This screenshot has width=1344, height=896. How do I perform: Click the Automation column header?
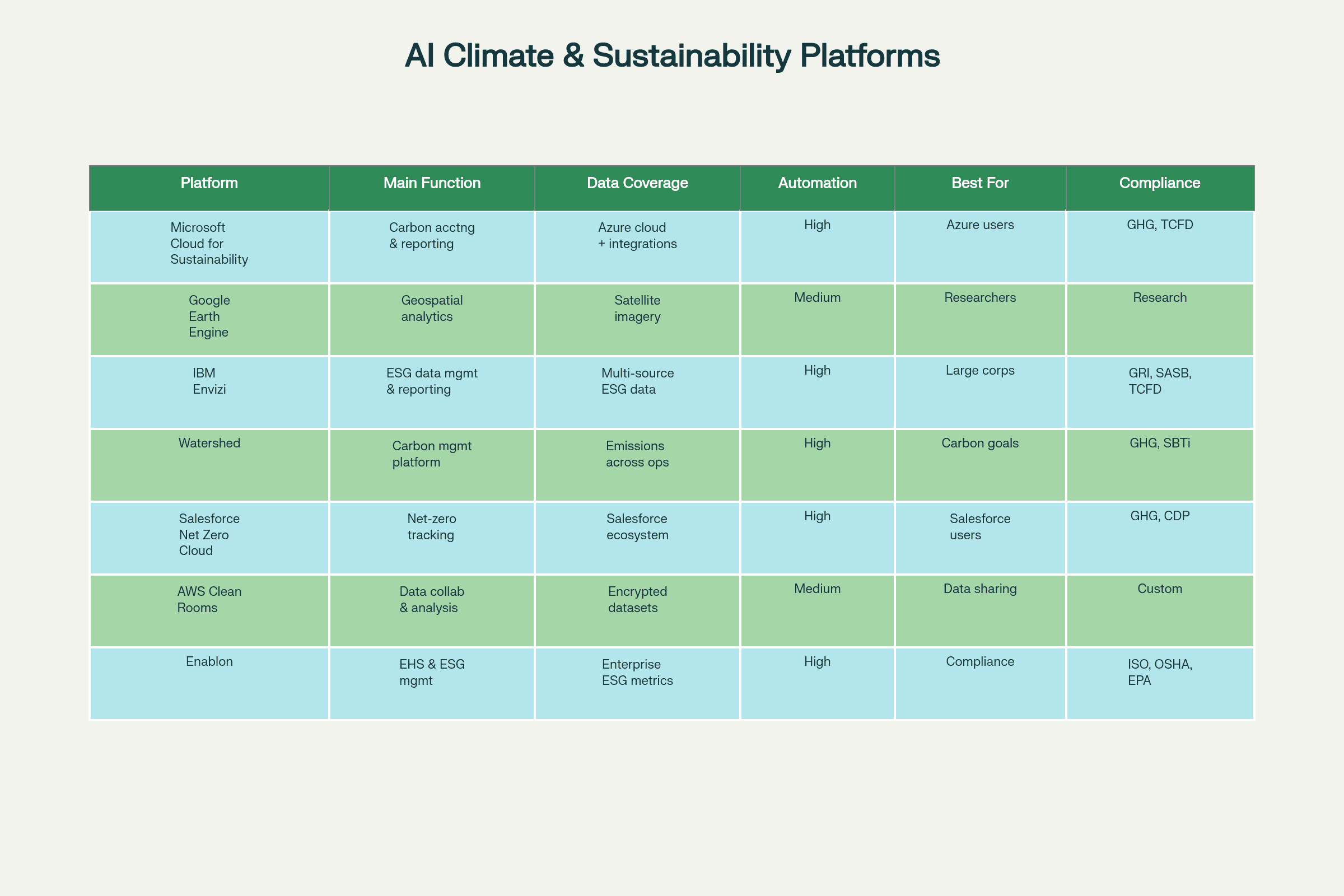tap(818, 189)
